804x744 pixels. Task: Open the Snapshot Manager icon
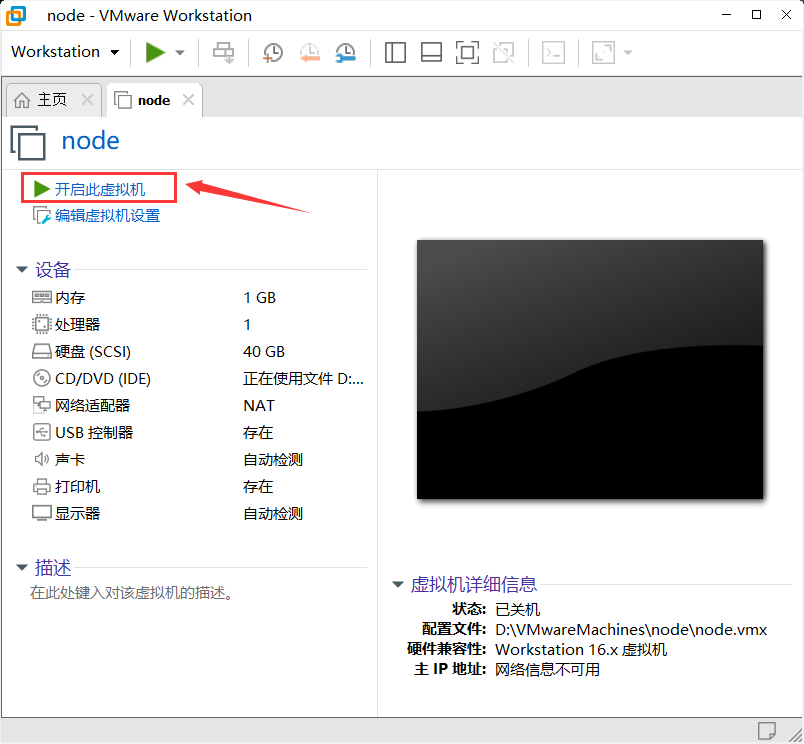[346, 51]
